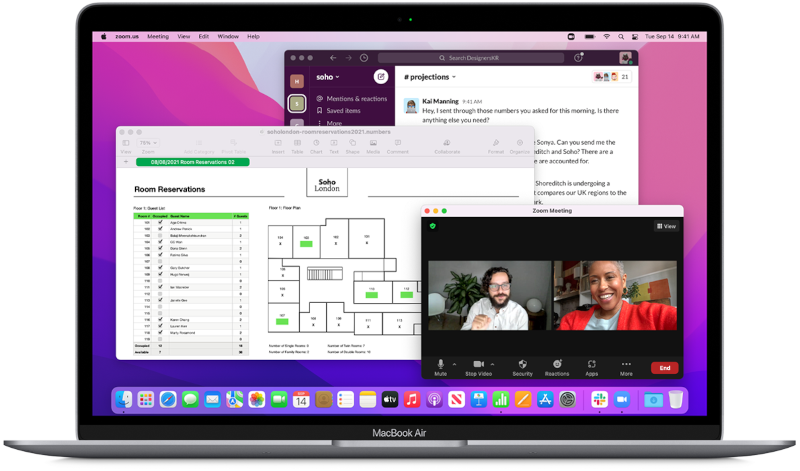Open Apps in Zoom toolbar

pyautogui.click(x=591, y=364)
